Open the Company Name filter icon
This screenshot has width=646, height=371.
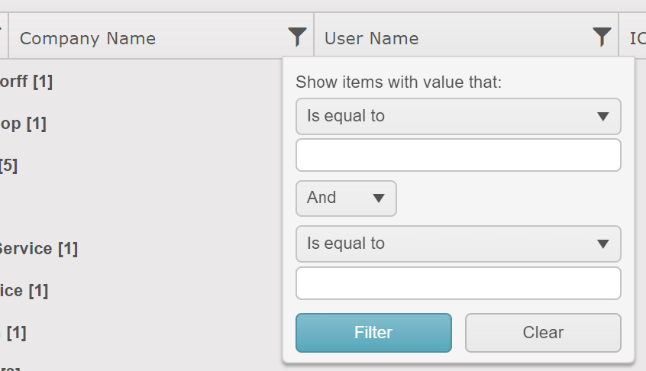tap(297, 37)
